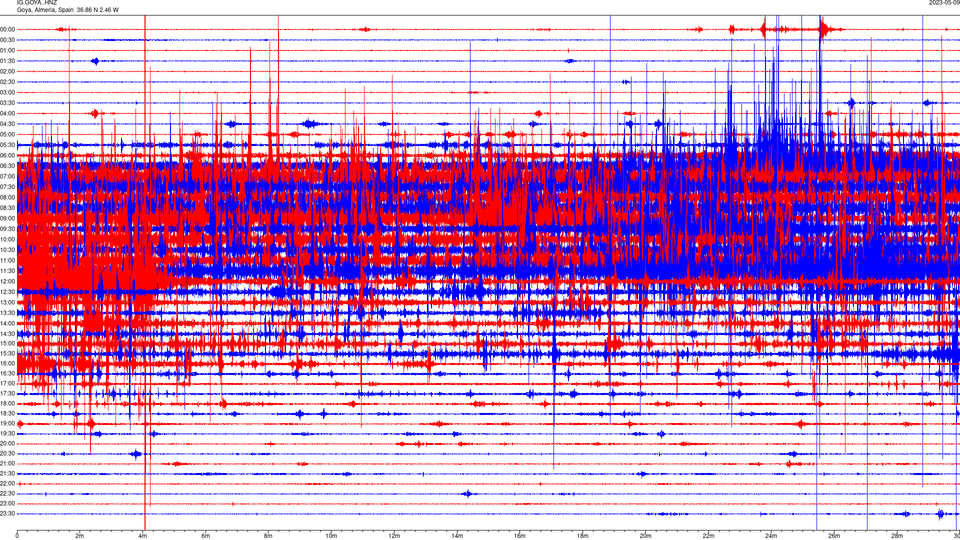Screen dimensions: 960x540
Task: Select the 00:30 trace time label
Action: point(8,40)
